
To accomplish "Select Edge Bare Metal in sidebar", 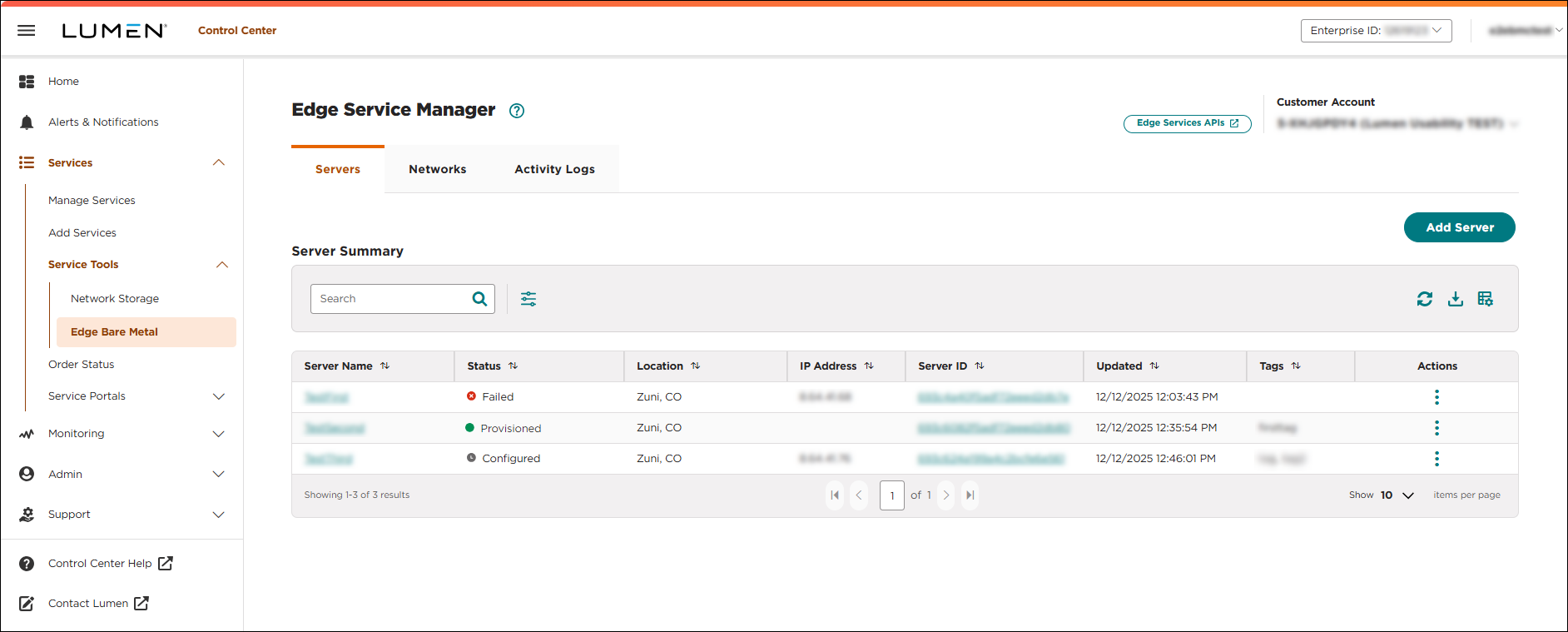I will (x=146, y=332).
